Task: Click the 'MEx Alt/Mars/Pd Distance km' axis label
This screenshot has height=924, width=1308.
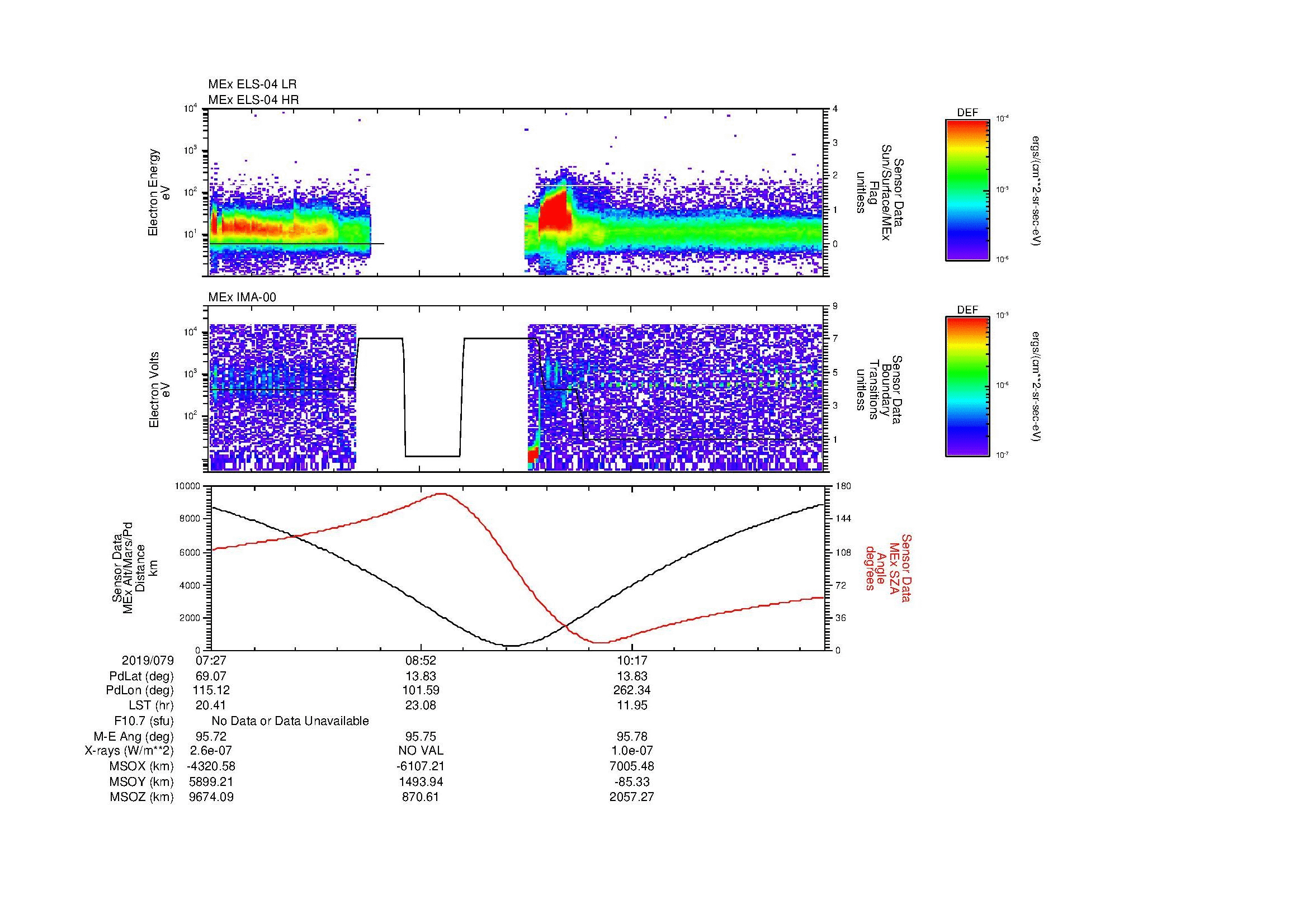Action: [x=135, y=567]
